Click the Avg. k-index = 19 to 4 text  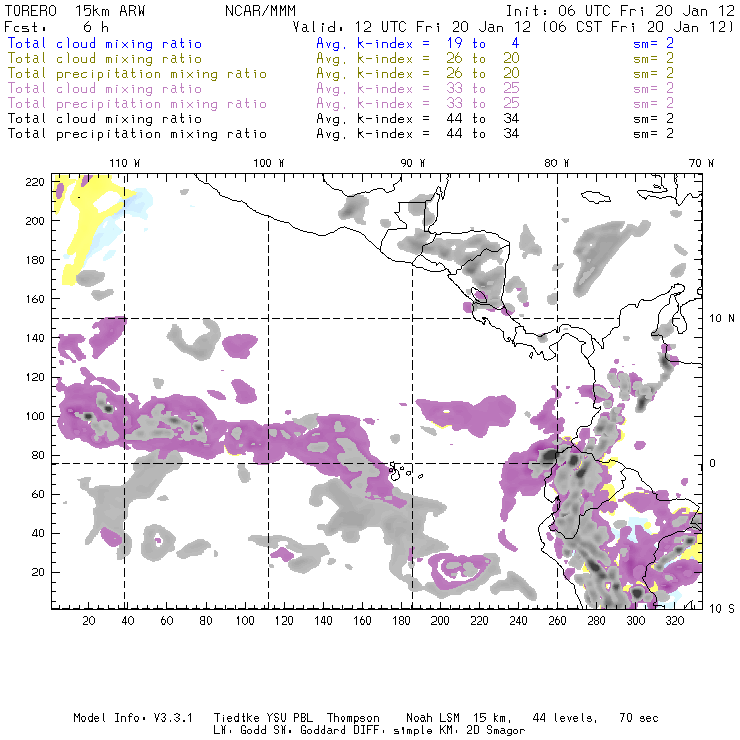(x=418, y=43)
